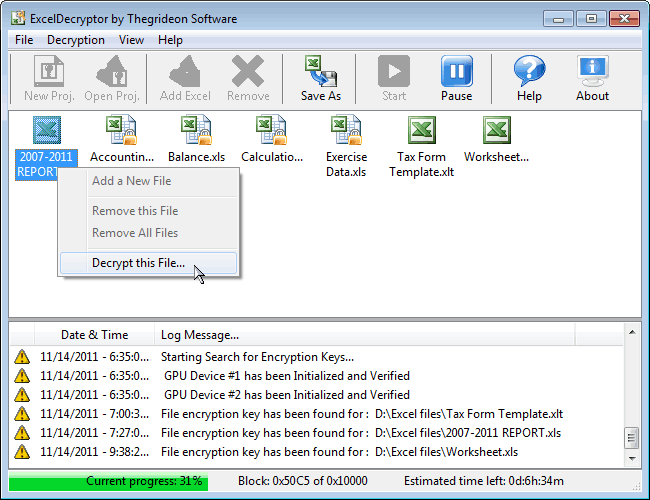Click the 11/14/2011 - 7:00:3... timestamp

tap(95, 414)
